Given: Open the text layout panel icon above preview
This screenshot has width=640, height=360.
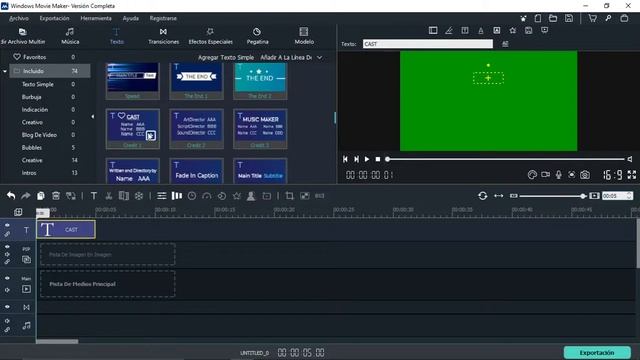Looking at the screenshot, I should (433, 30).
